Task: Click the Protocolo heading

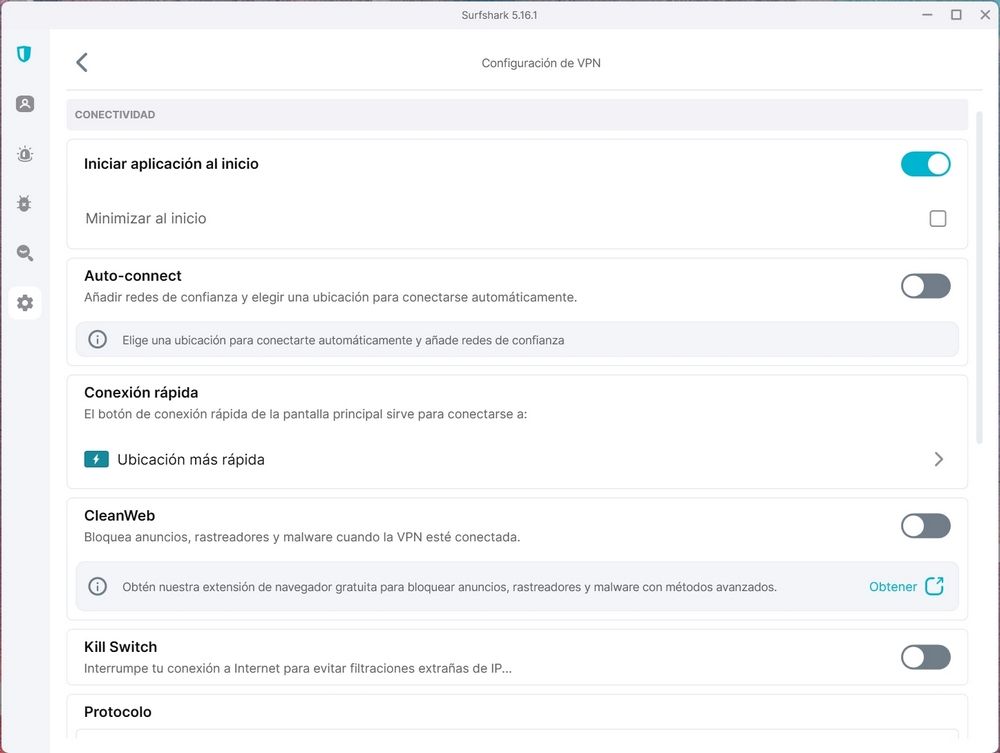Action: pos(118,712)
